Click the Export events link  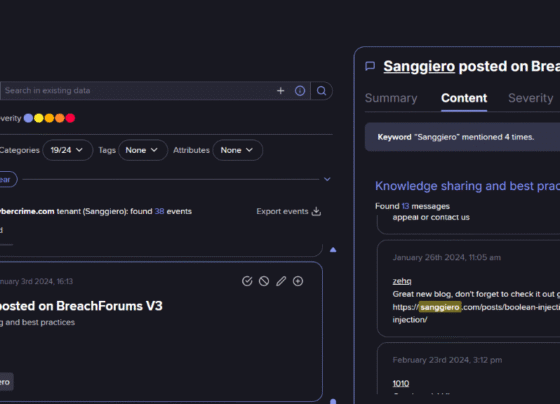[282, 211]
